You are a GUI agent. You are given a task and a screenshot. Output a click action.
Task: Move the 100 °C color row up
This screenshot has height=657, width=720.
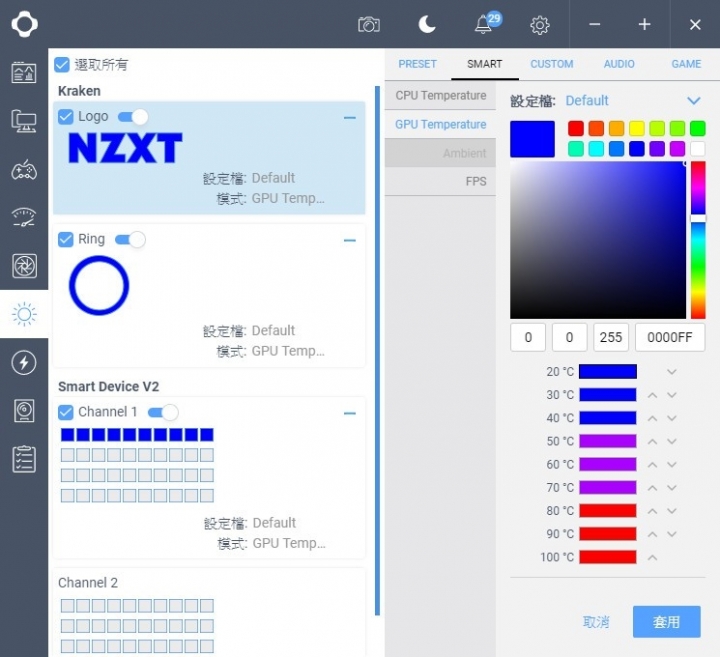(x=652, y=558)
